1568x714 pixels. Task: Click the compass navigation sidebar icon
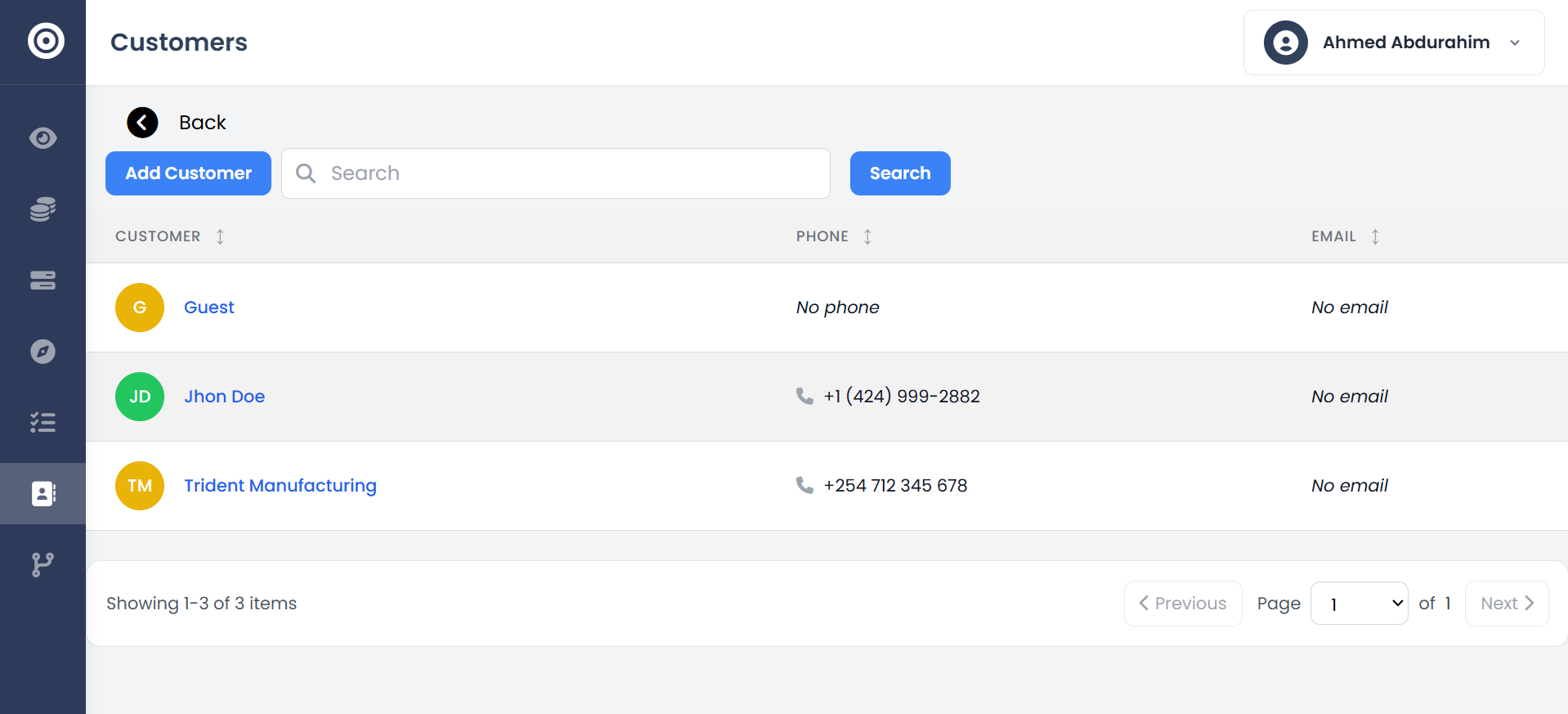click(x=43, y=351)
